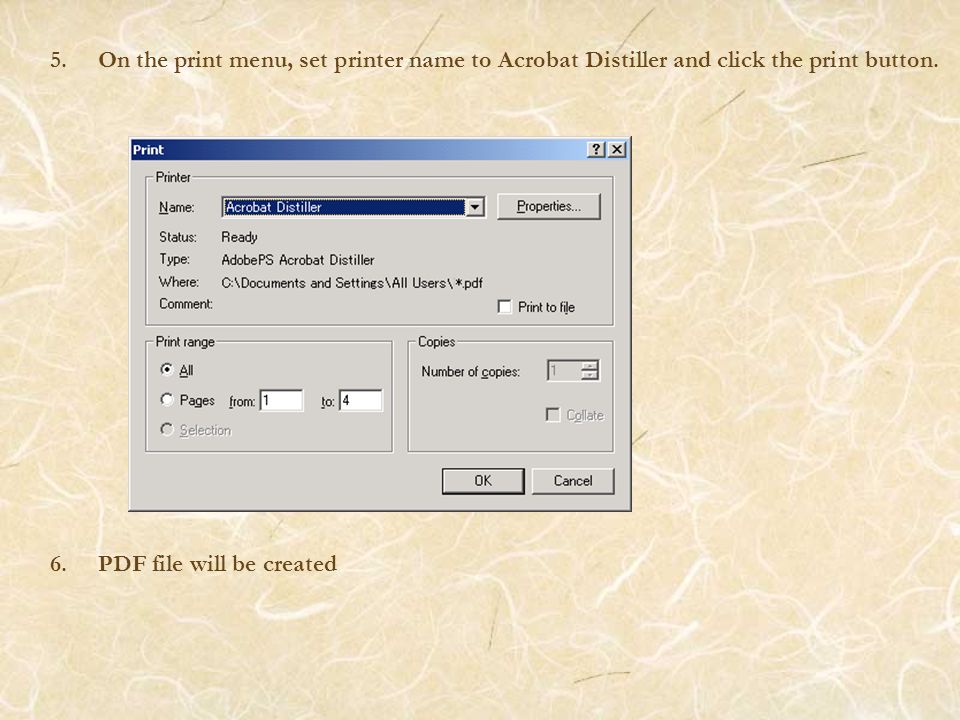The image size is (960, 720).
Task: Confirm printing with the OK button
Action: point(483,481)
